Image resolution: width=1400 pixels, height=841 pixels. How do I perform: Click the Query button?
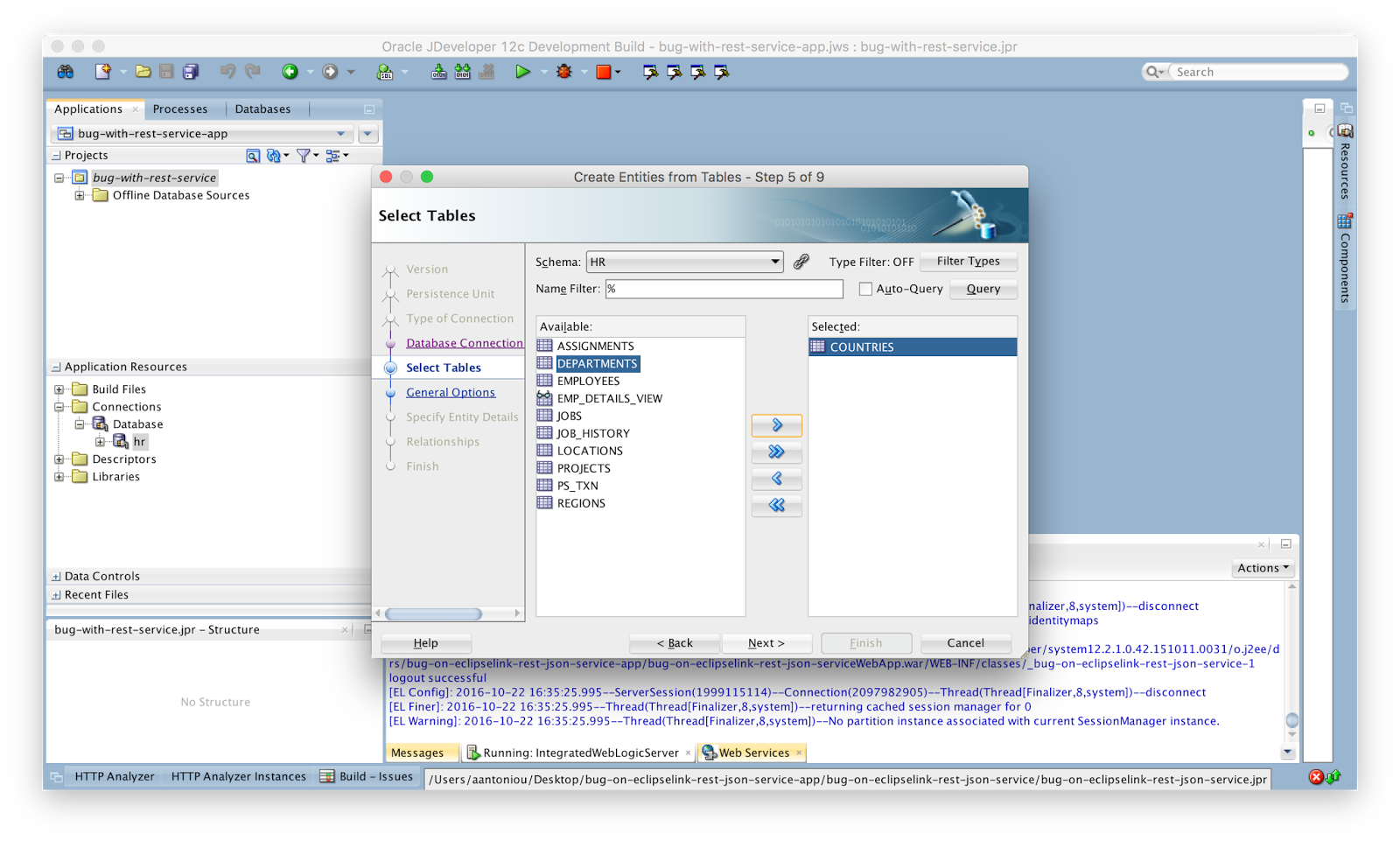point(983,289)
